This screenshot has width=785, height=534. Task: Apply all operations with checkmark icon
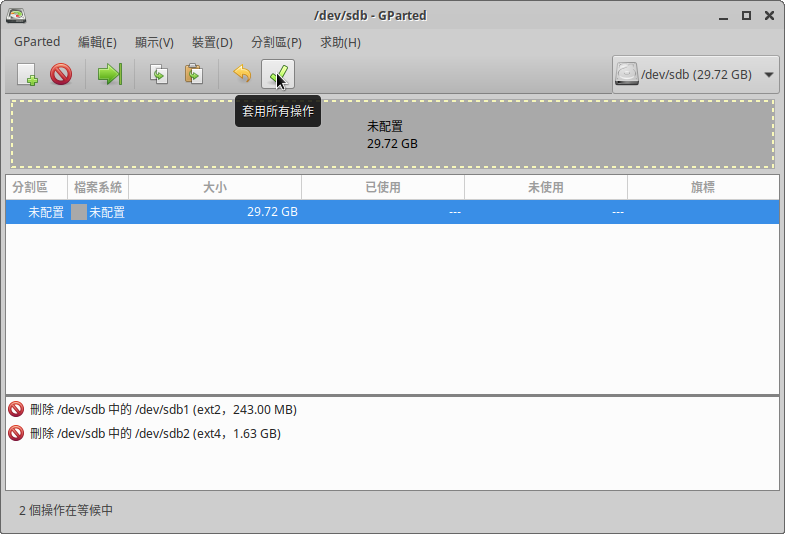click(x=278, y=74)
